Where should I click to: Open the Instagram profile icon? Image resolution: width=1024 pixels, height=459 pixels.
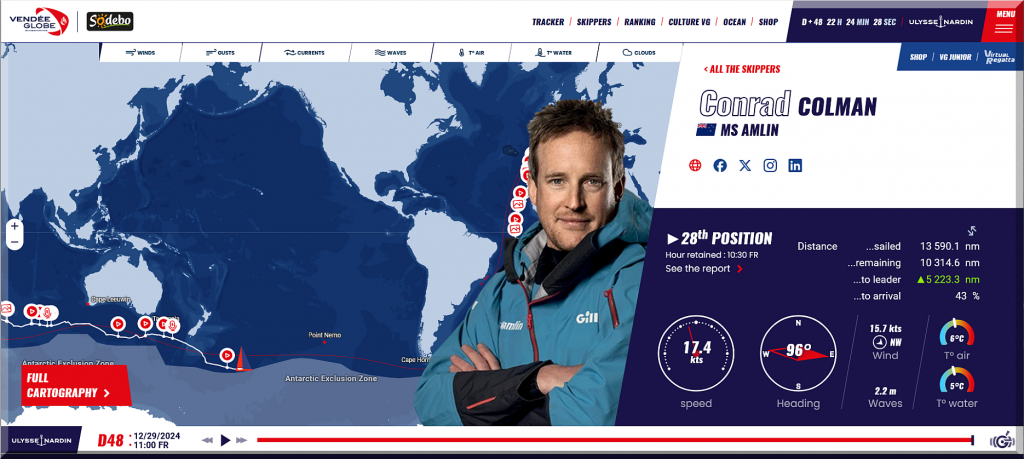point(771,166)
